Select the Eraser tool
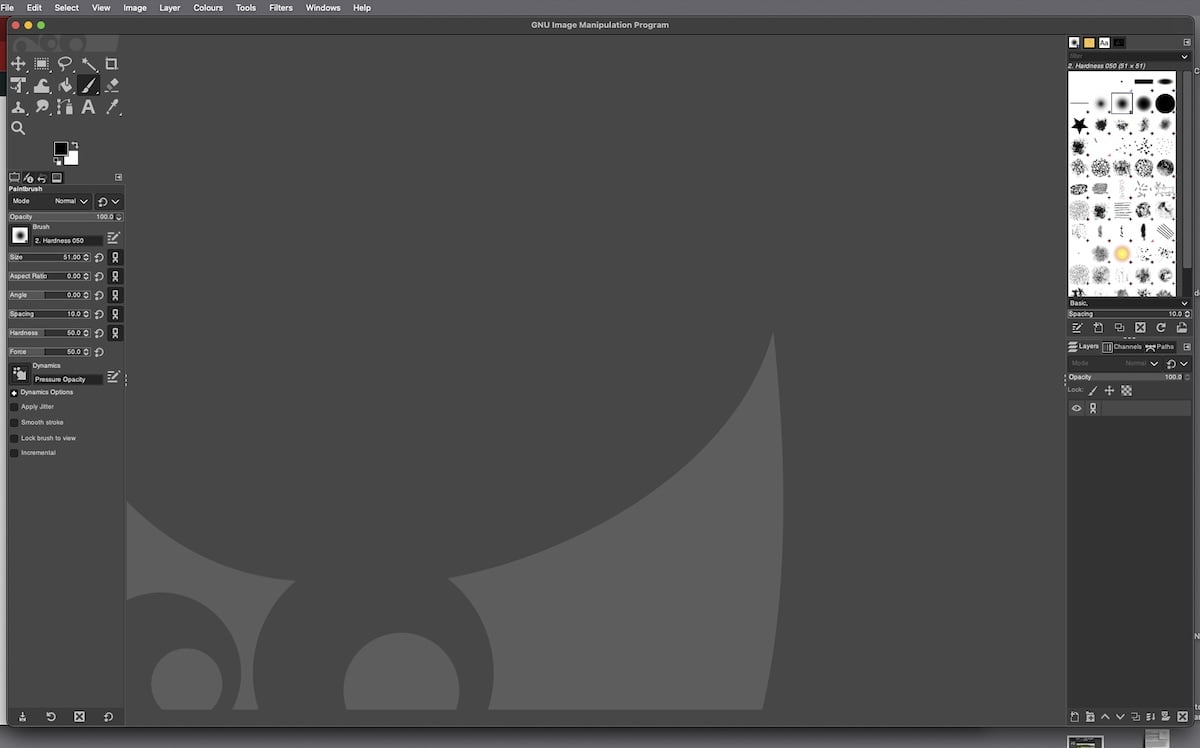1200x748 pixels. point(112,85)
